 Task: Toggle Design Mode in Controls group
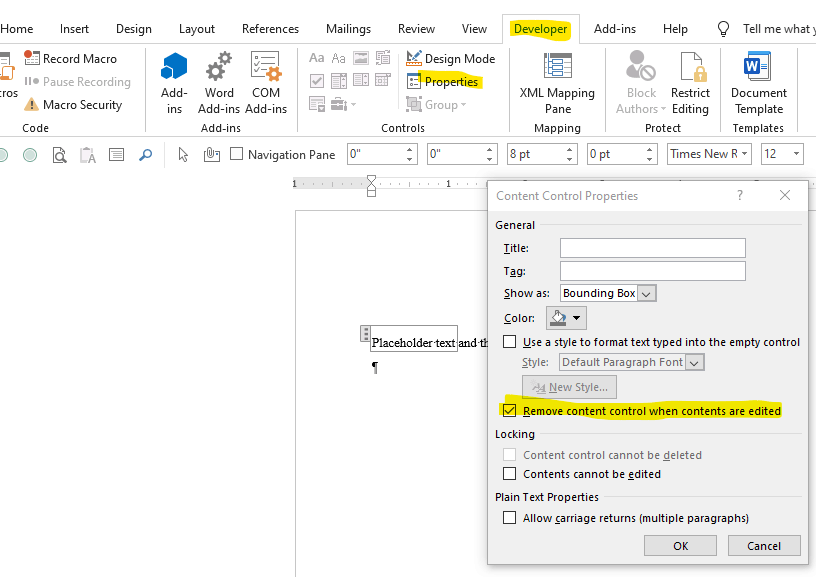[x=451, y=58]
